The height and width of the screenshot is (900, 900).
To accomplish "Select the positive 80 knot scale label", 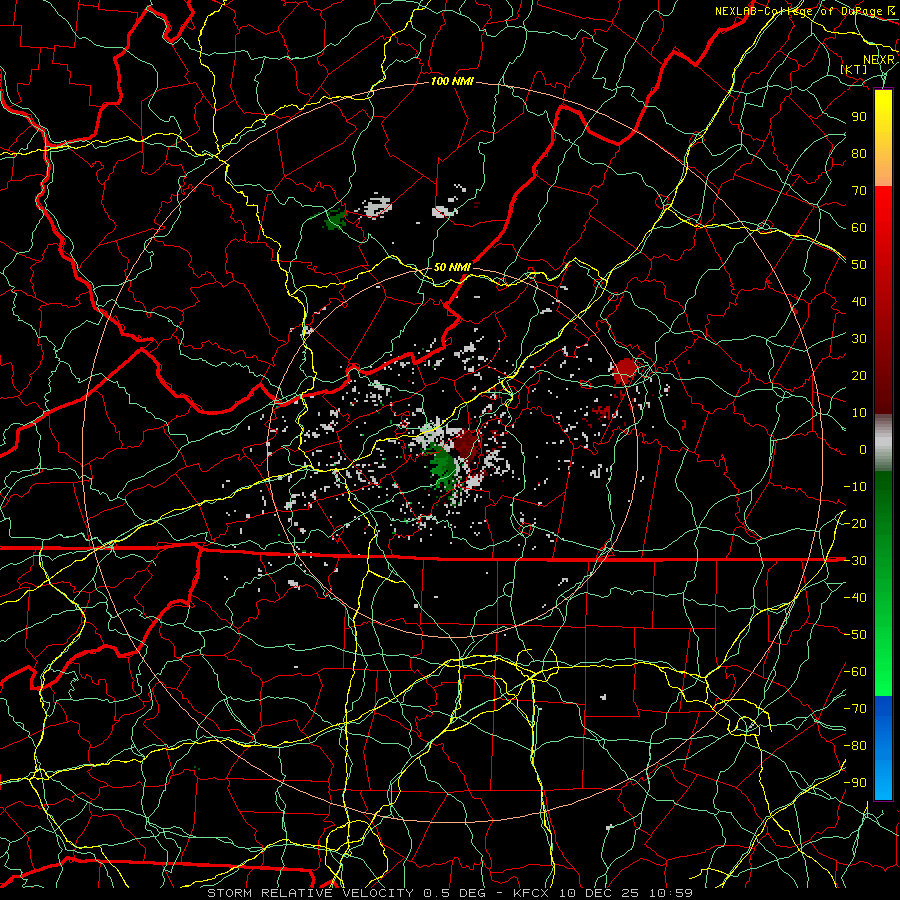I will coord(859,153).
